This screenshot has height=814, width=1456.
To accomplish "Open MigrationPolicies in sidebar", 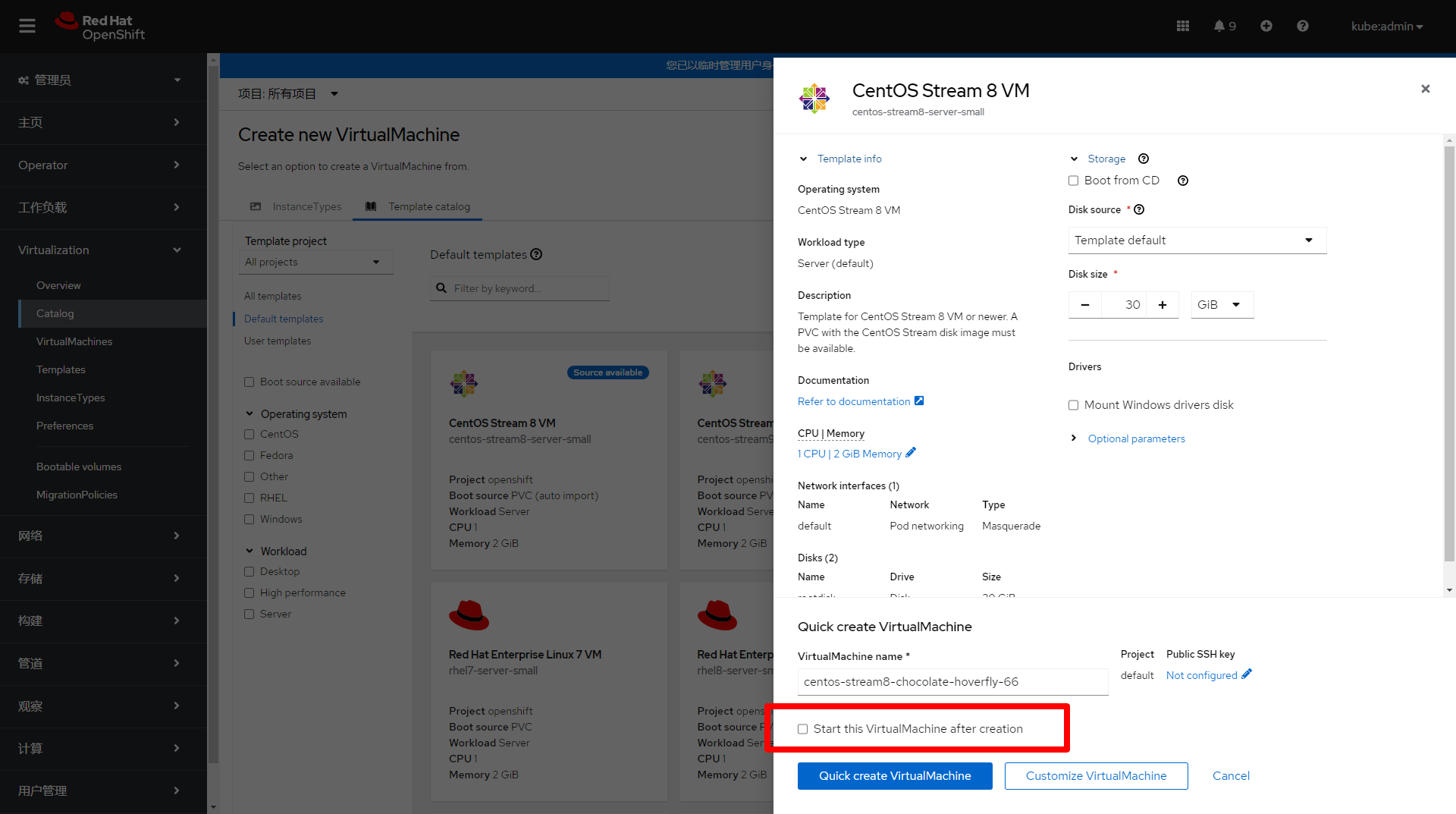I will [77, 495].
